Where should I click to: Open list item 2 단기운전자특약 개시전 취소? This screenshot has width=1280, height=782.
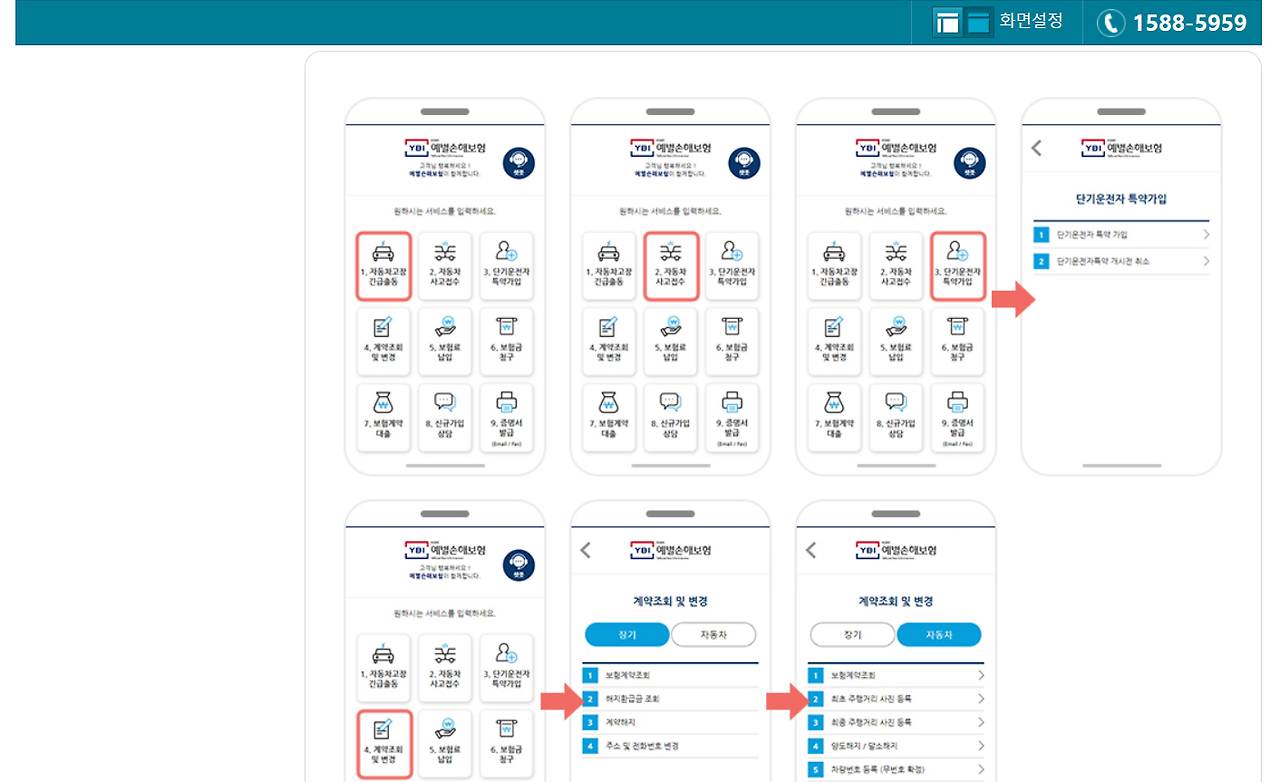(1121, 261)
